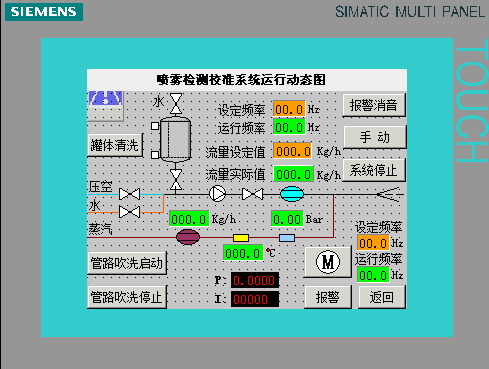Click the yellow sensor block on steam line
The width and height of the screenshot is (489, 369).
click(x=241, y=238)
